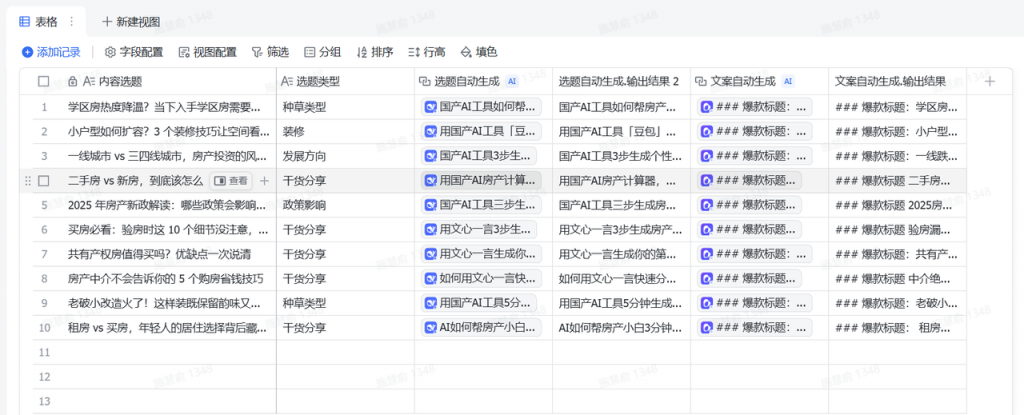
Task: Click the 选题类型 column header
Action: point(345,82)
